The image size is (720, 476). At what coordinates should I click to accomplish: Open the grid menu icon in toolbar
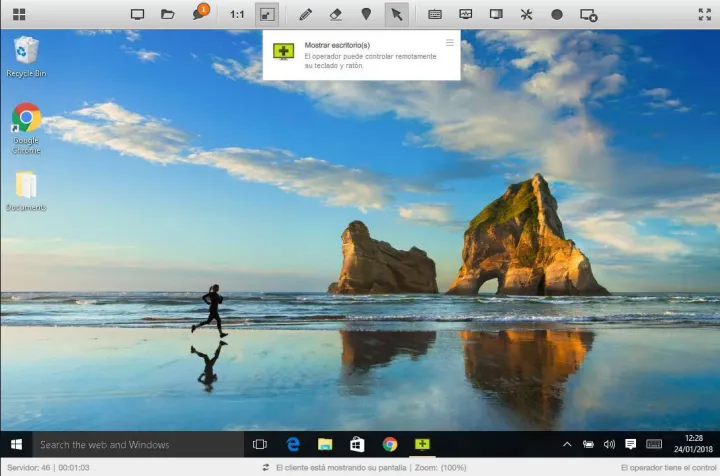[x=19, y=15]
